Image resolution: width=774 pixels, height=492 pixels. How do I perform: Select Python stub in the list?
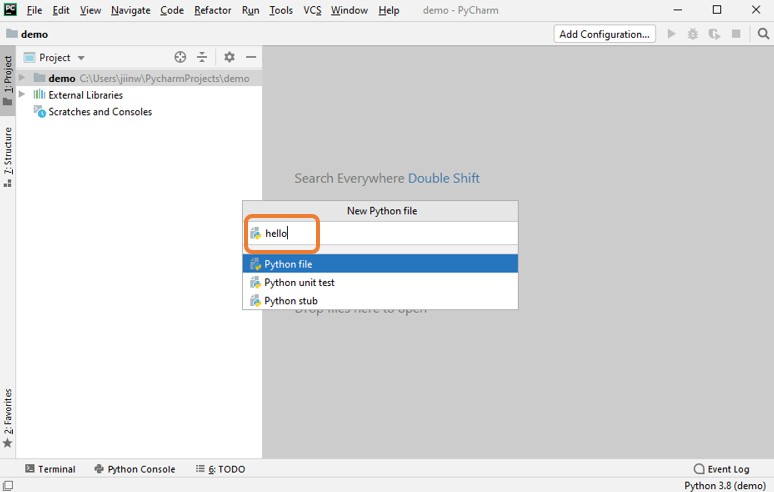pyautogui.click(x=380, y=301)
